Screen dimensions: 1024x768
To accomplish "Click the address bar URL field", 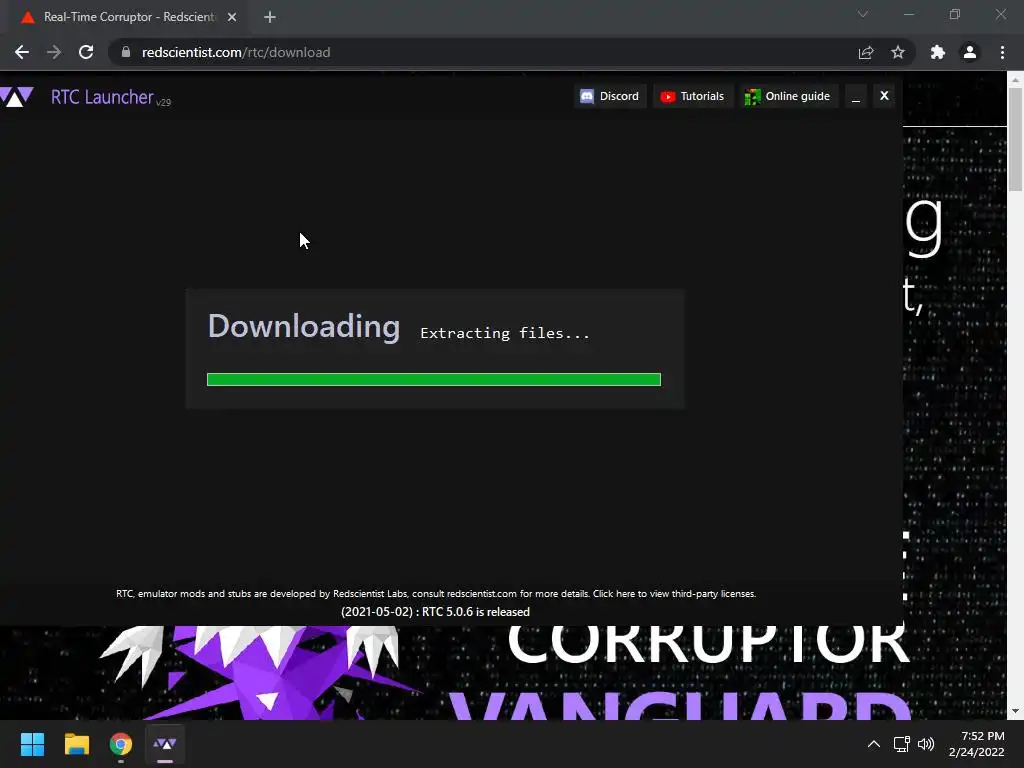I will (483, 52).
